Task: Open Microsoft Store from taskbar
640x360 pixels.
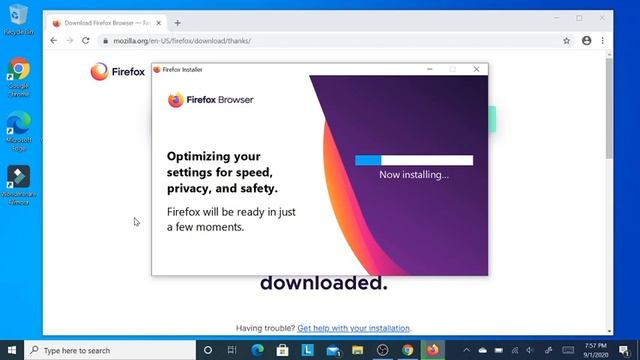Action: 282,350
